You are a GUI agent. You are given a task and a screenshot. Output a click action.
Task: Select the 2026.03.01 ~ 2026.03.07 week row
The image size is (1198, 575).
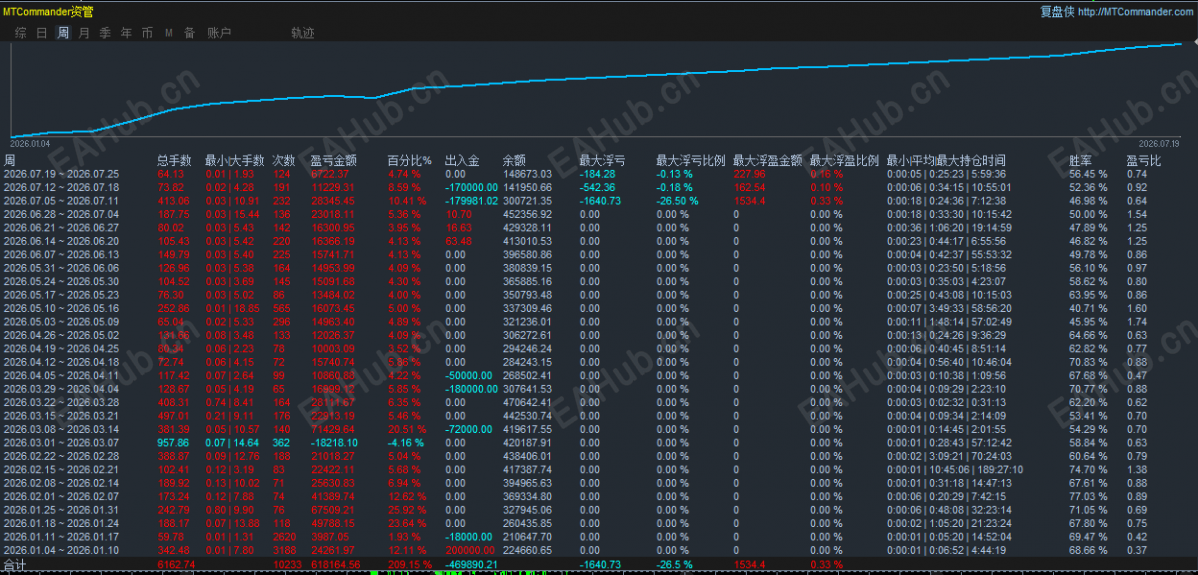(x=599, y=442)
